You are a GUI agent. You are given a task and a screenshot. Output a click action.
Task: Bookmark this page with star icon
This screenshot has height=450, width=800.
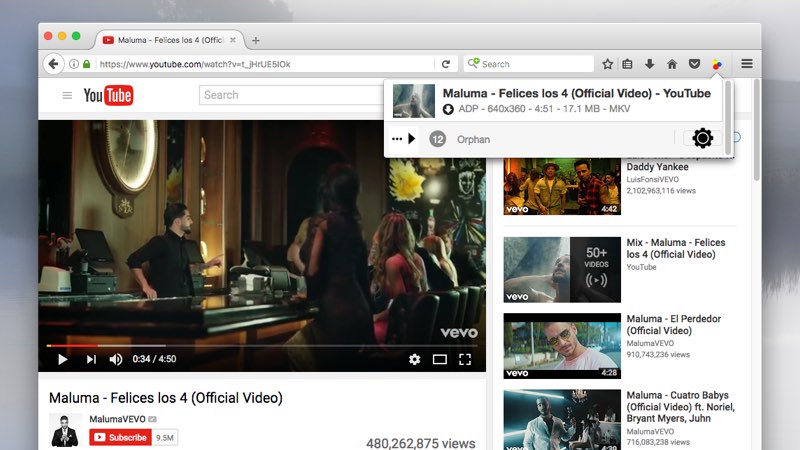click(x=607, y=64)
